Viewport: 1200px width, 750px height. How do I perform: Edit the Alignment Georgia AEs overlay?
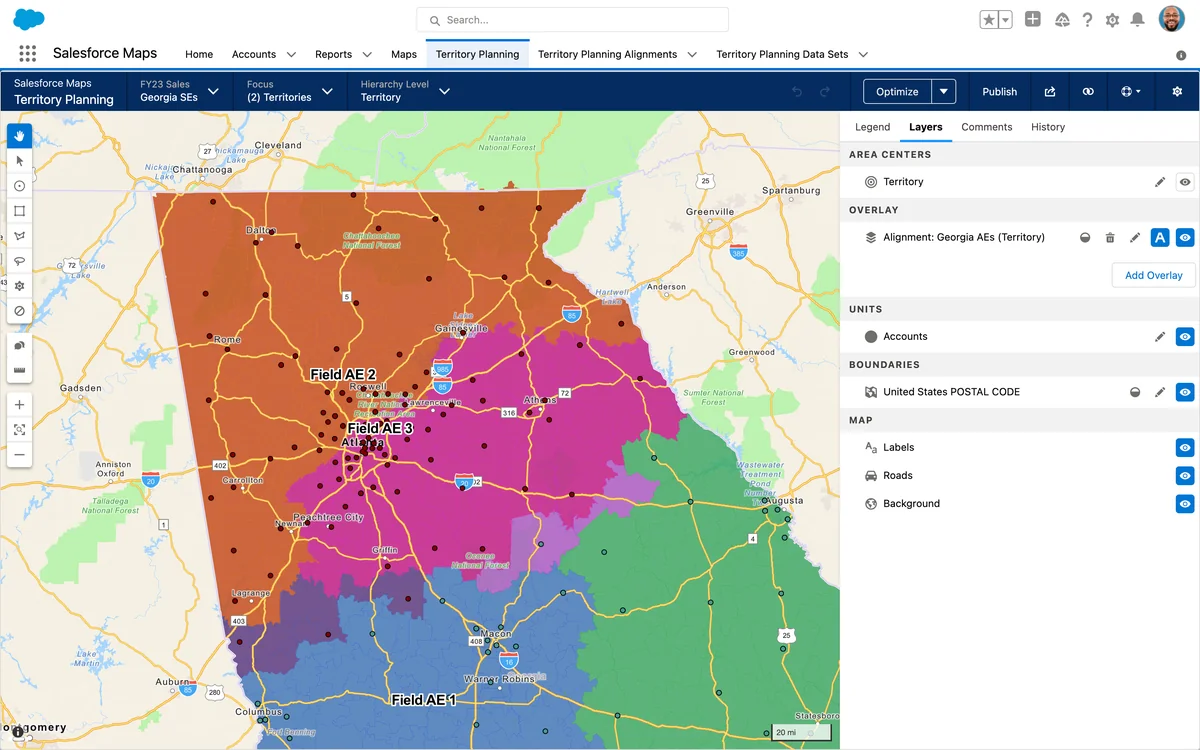tap(1135, 238)
